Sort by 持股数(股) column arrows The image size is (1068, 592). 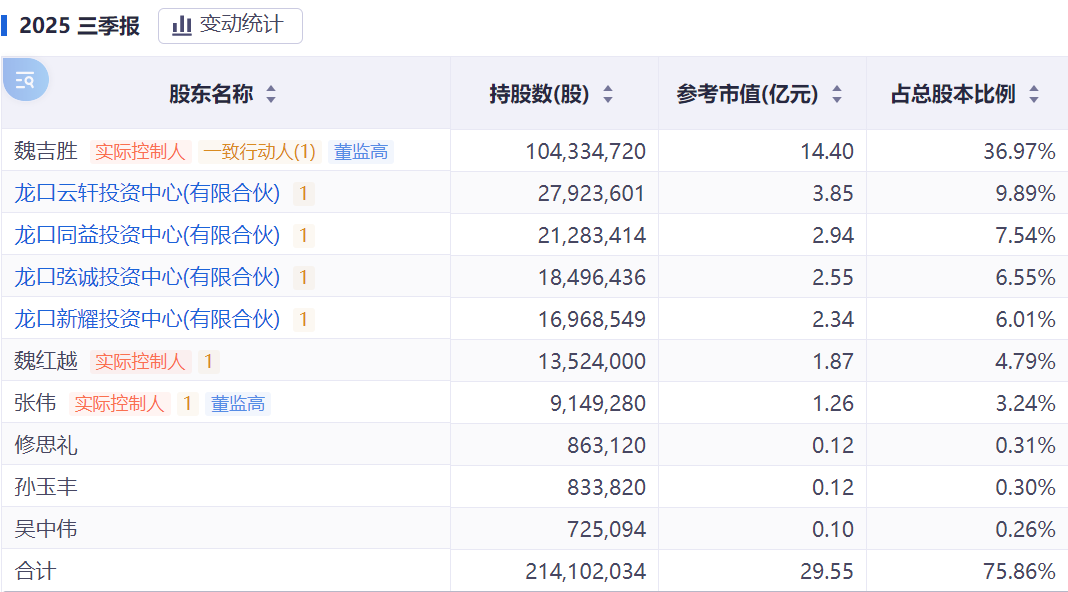pyautogui.click(x=608, y=95)
